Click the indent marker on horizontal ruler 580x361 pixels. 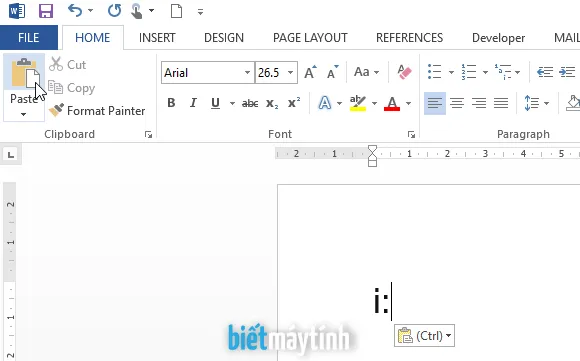[372, 156]
